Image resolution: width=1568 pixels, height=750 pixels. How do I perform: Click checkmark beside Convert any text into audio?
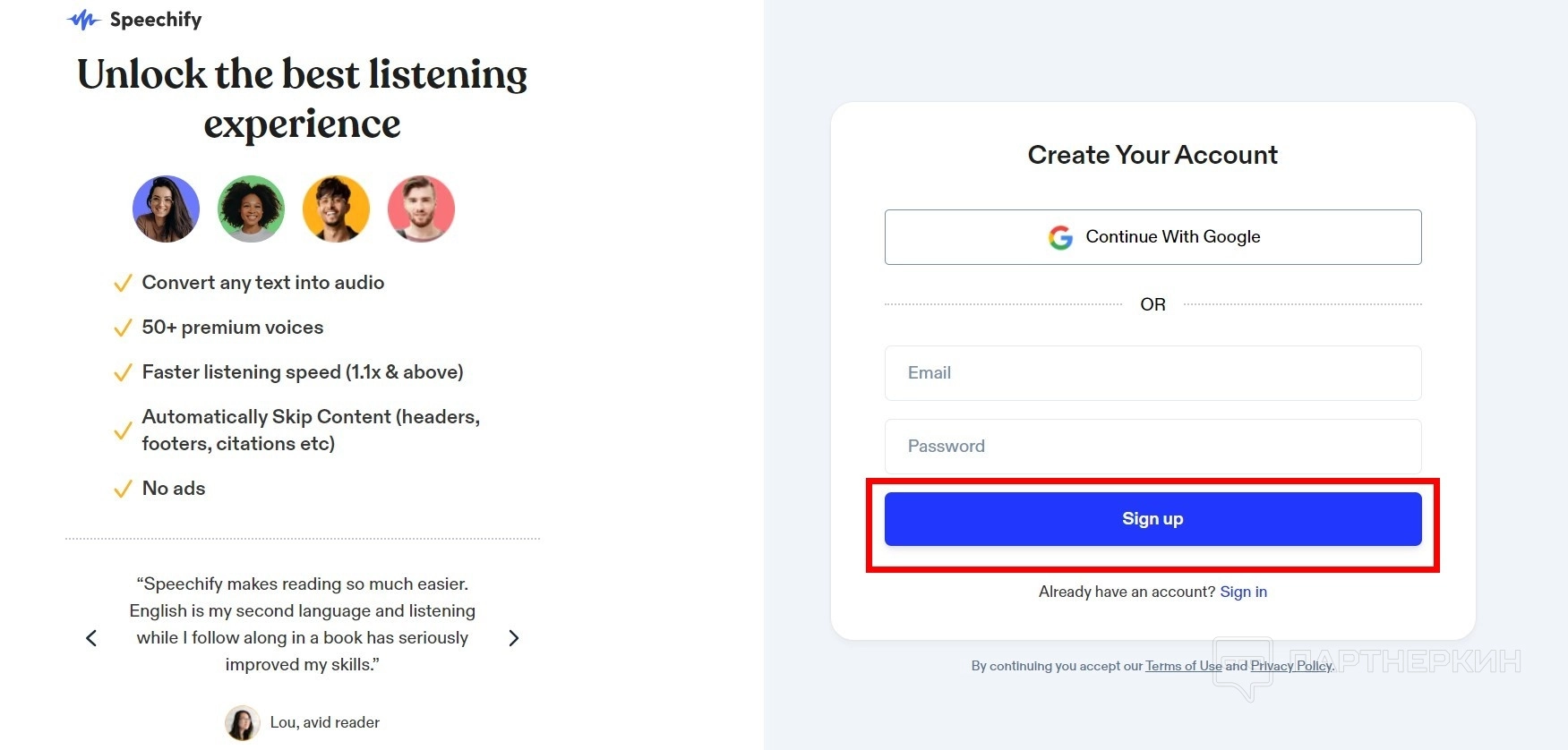pos(123,284)
